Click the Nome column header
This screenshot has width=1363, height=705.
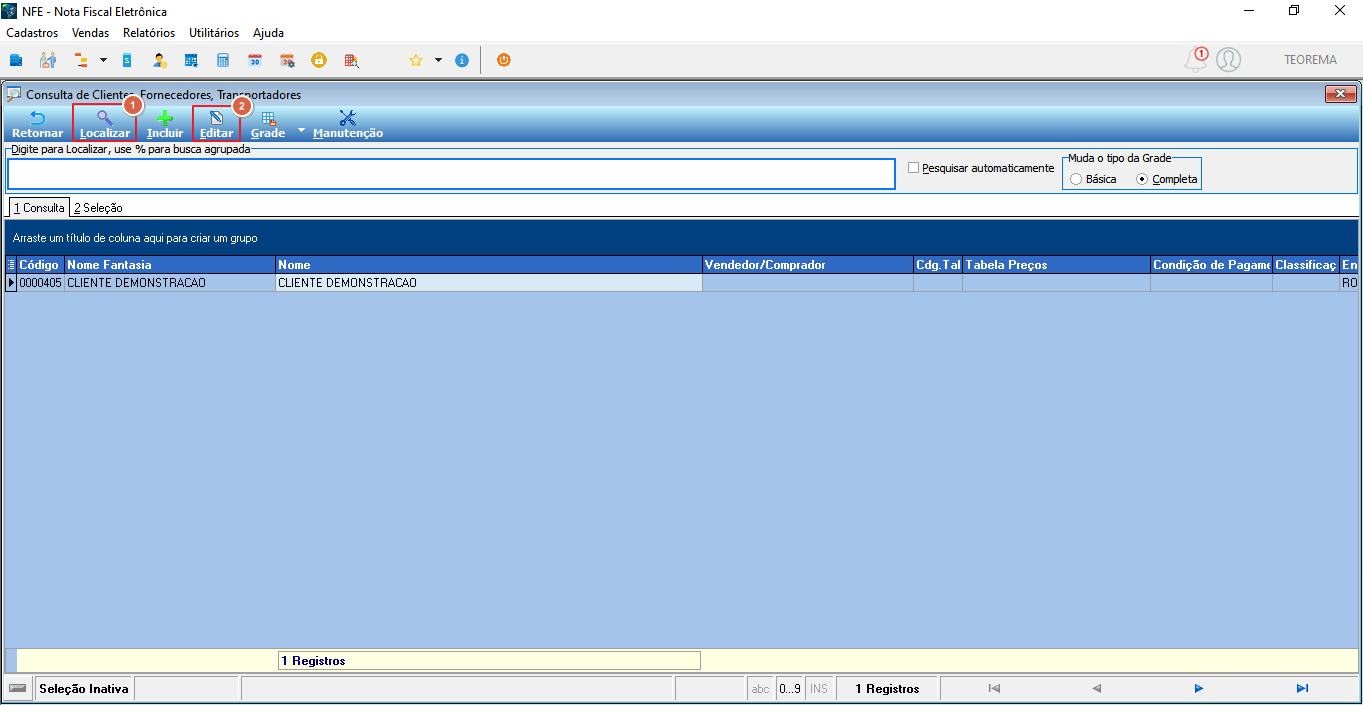click(489, 265)
